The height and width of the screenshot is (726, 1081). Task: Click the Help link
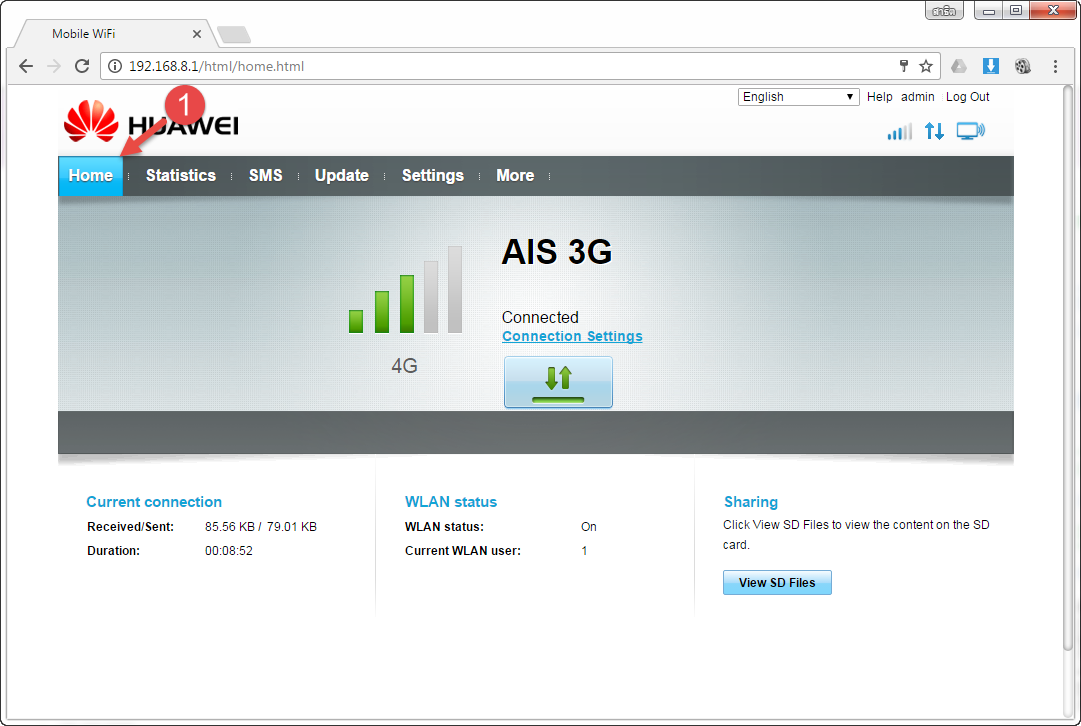[x=880, y=97]
